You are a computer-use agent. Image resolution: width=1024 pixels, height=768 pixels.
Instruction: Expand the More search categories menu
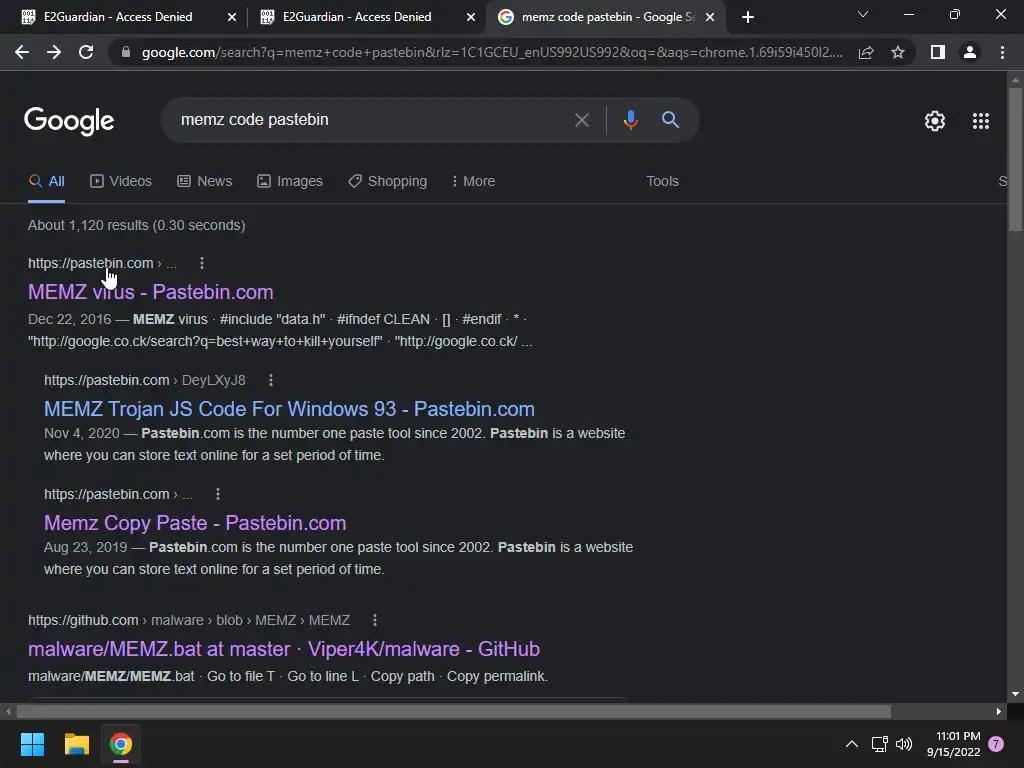point(473,182)
